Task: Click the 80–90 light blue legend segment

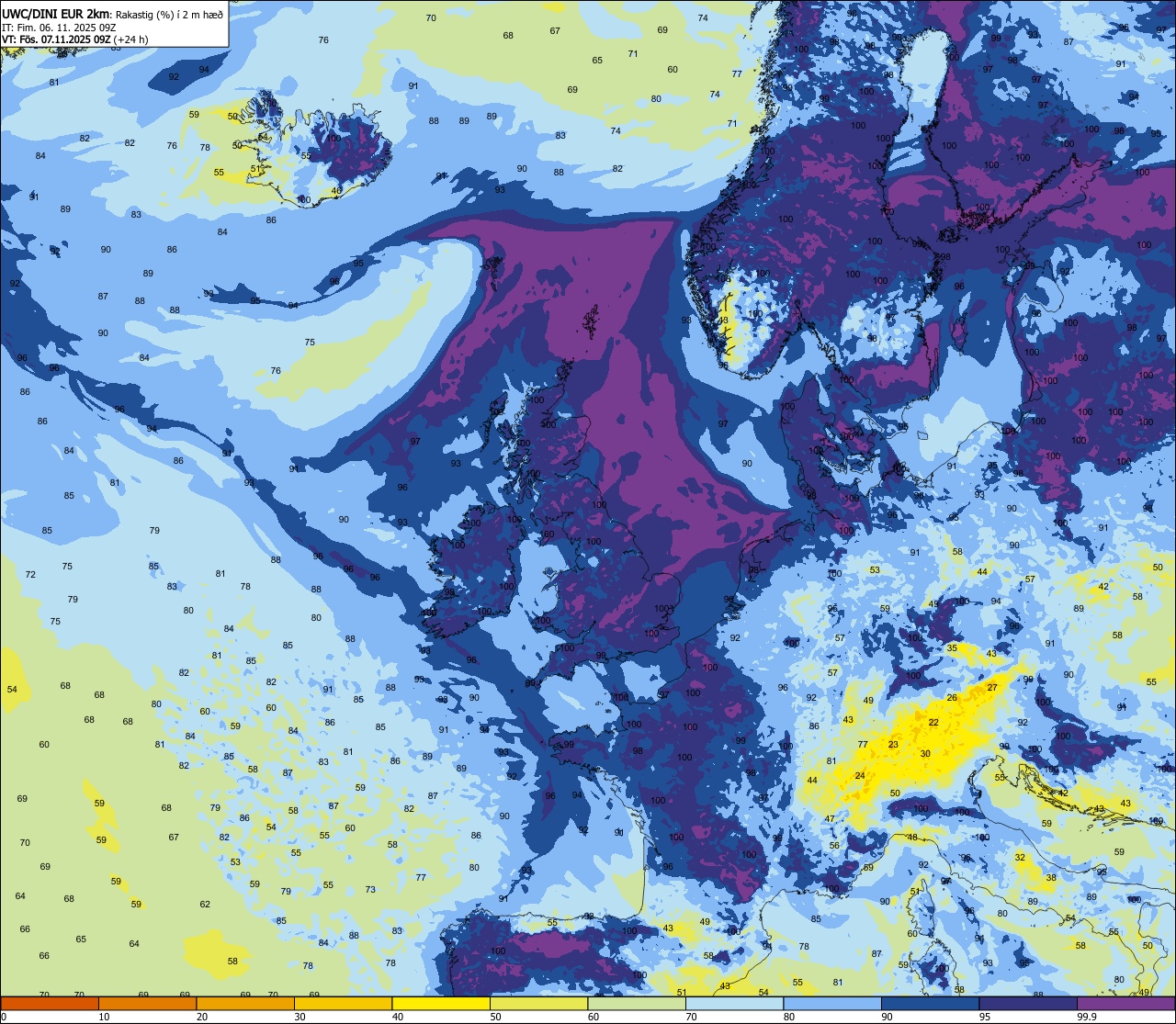Action: click(x=832, y=1003)
